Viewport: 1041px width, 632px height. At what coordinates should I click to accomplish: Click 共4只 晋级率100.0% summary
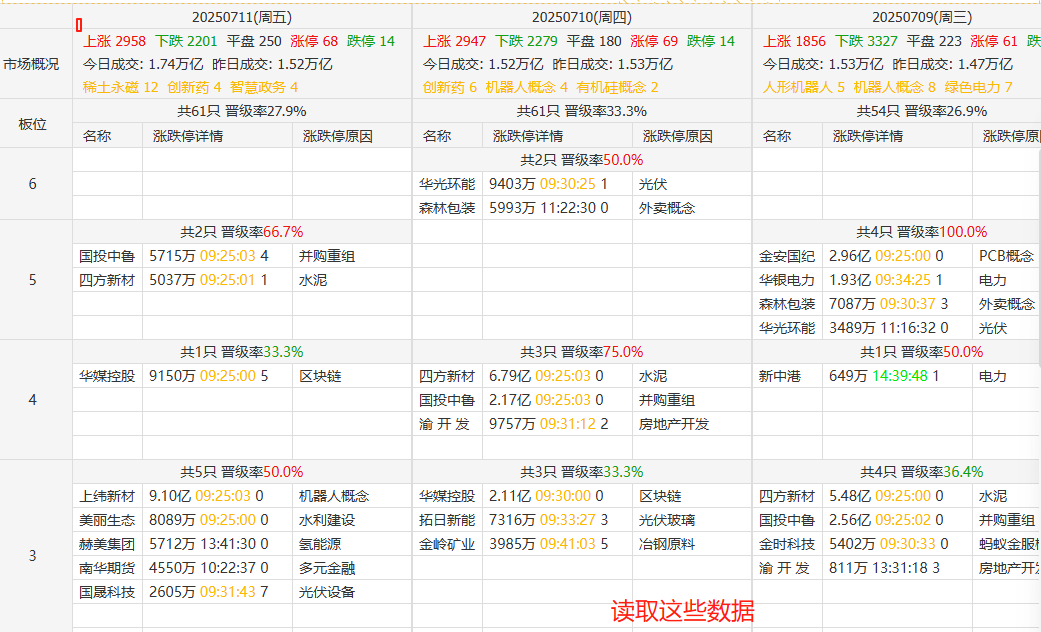pyautogui.click(x=921, y=232)
